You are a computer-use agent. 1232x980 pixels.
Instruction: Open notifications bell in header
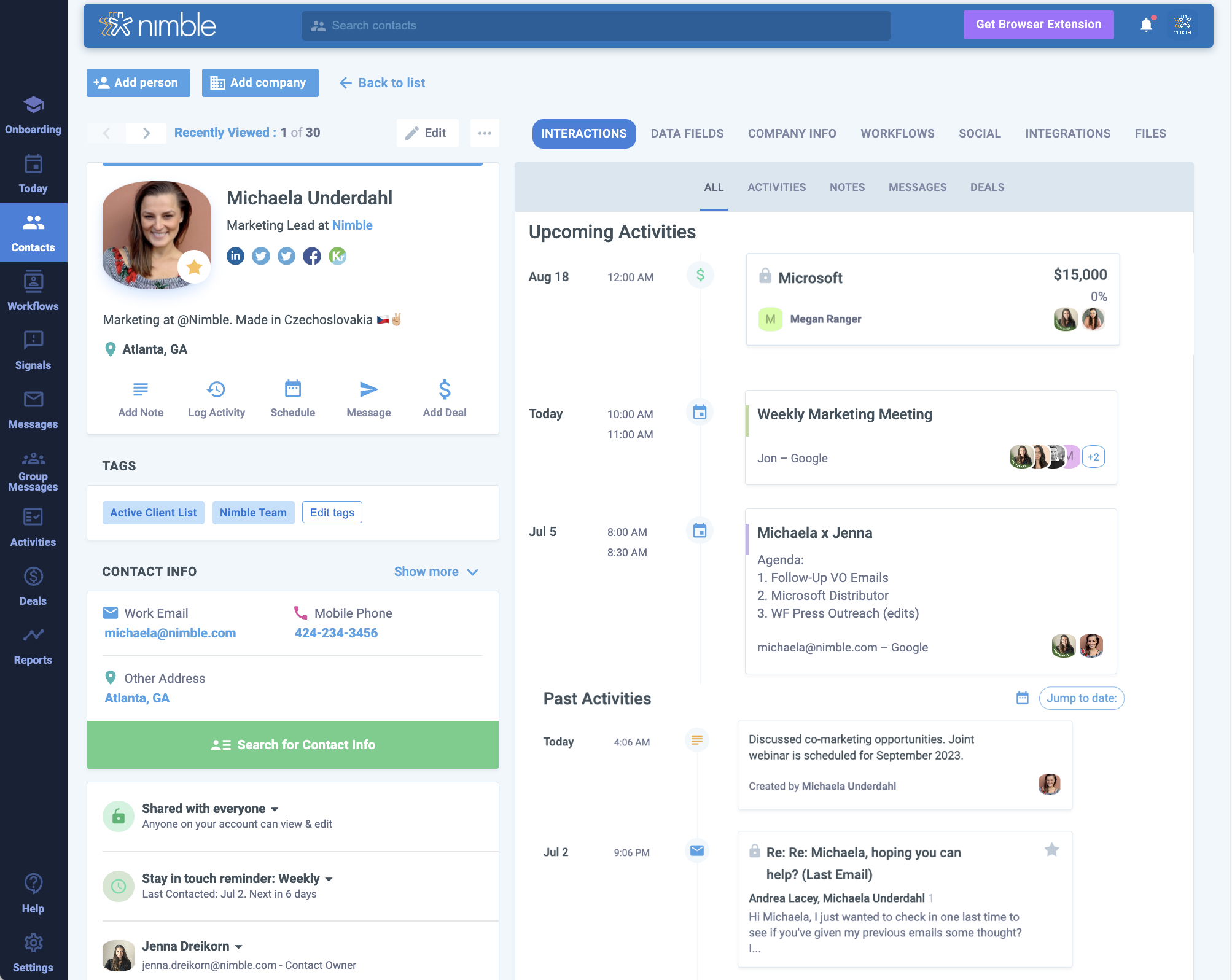(x=1146, y=25)
